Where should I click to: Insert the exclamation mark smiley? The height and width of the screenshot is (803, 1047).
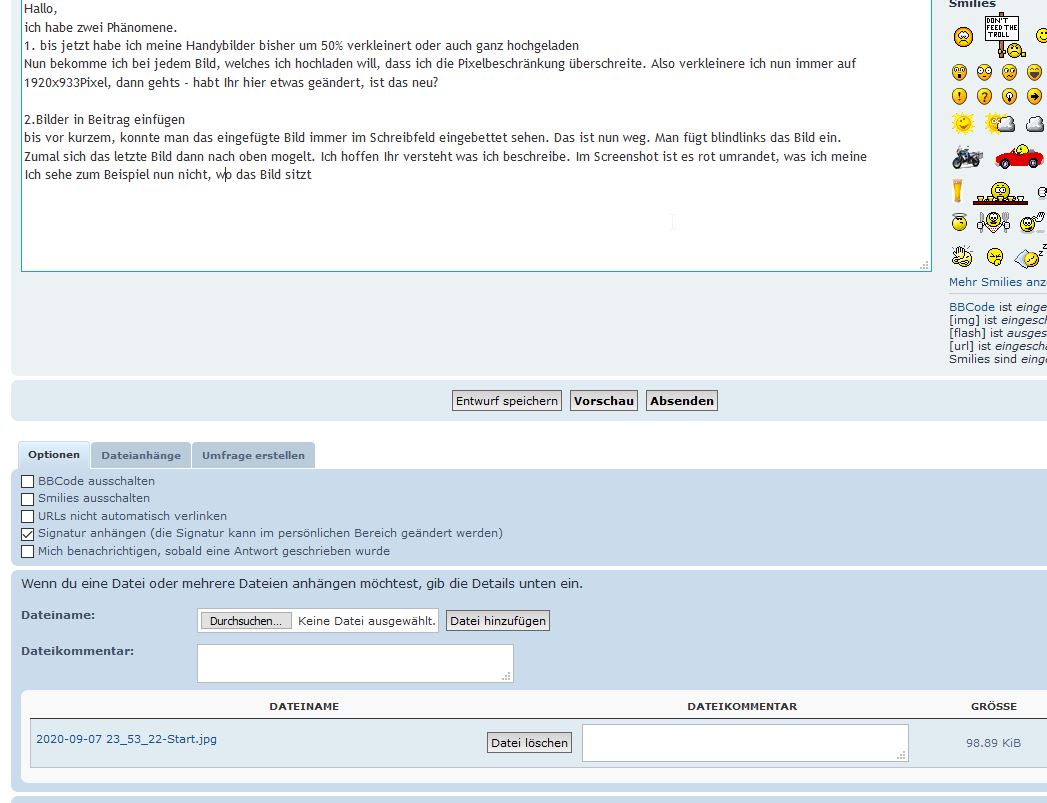tap(959, 97)
